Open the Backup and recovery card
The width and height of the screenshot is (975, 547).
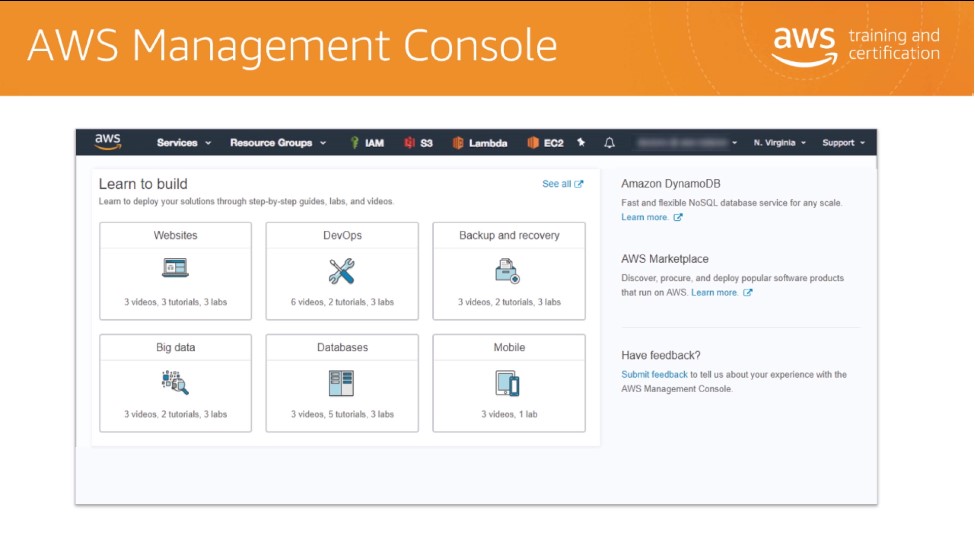(x=509, y=271)
